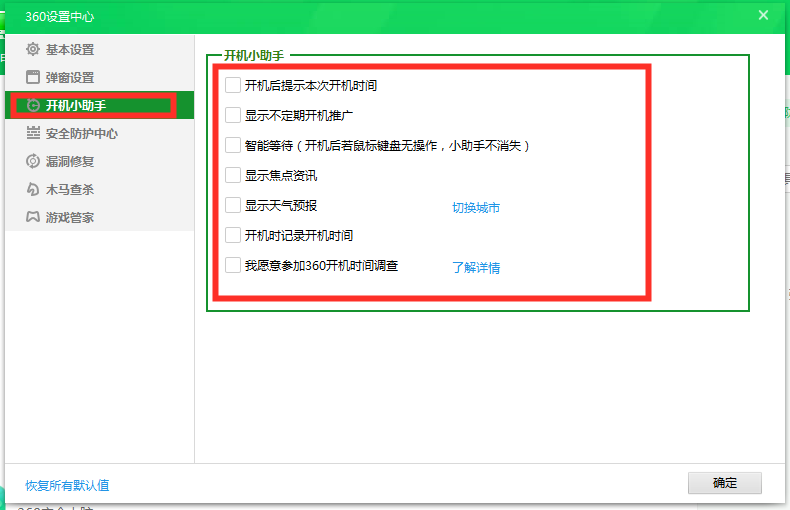
Task: Check 我愿意参加360开机时间调查 checkbox
Action: 233,265
